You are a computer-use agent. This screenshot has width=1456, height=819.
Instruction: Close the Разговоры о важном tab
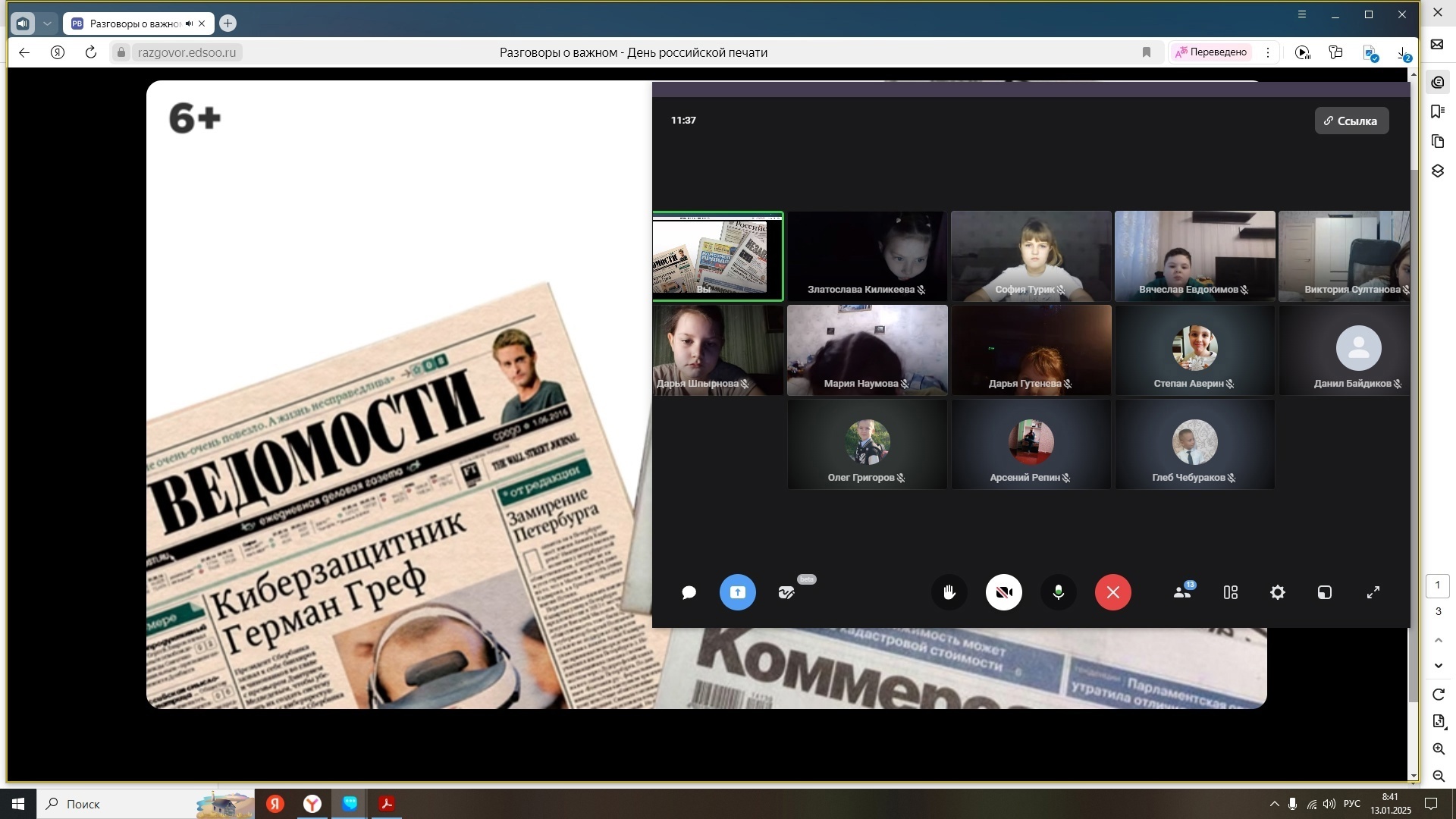(202, 24)
